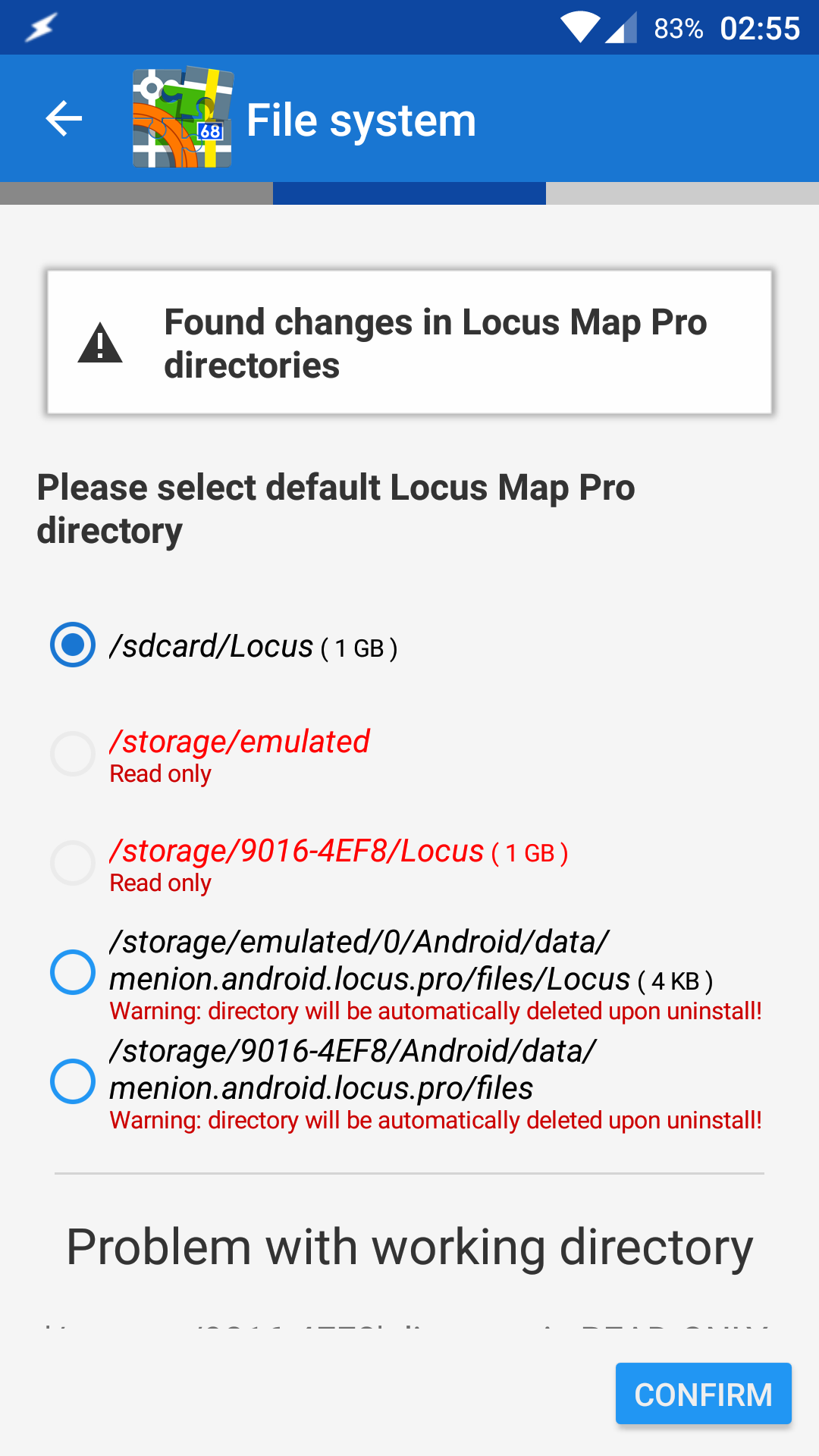Switch to the first gray progress tab
This screenshot has height=1456, width=819.
(136, 193)
